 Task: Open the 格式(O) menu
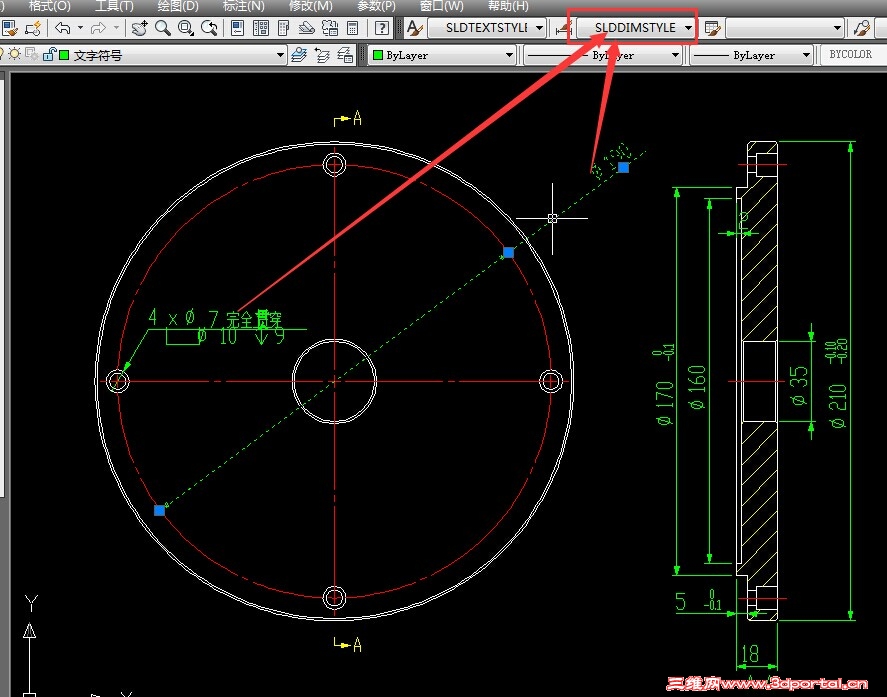coord(50,6)
